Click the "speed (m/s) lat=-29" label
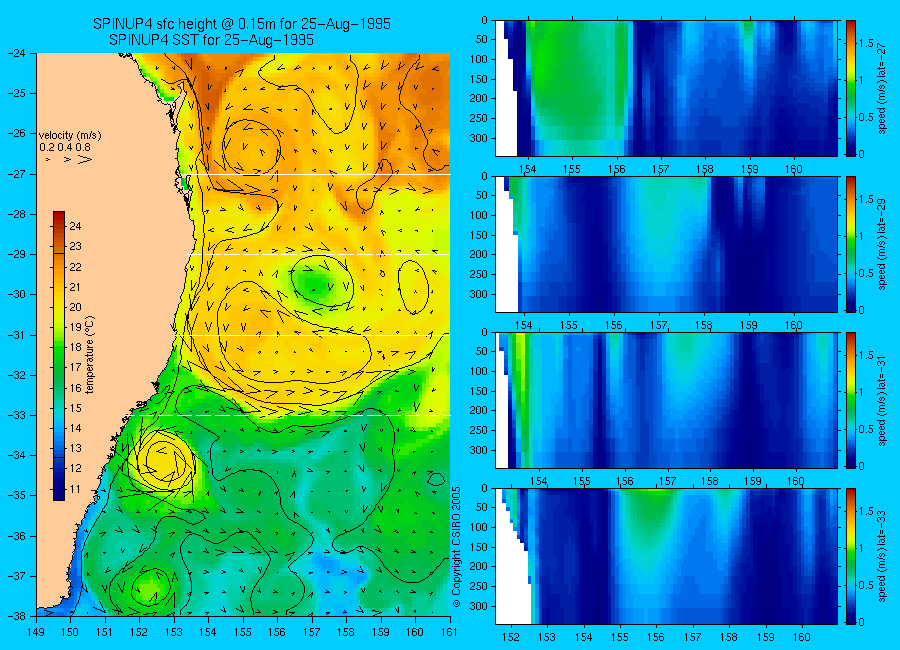 coord(882,244)
